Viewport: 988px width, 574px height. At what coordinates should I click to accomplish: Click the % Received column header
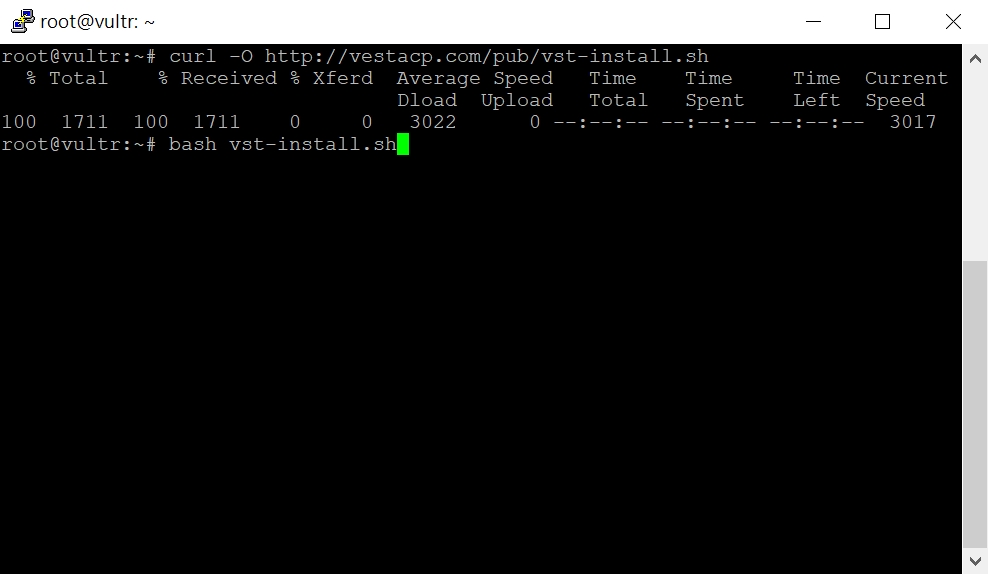coord(217,79)
